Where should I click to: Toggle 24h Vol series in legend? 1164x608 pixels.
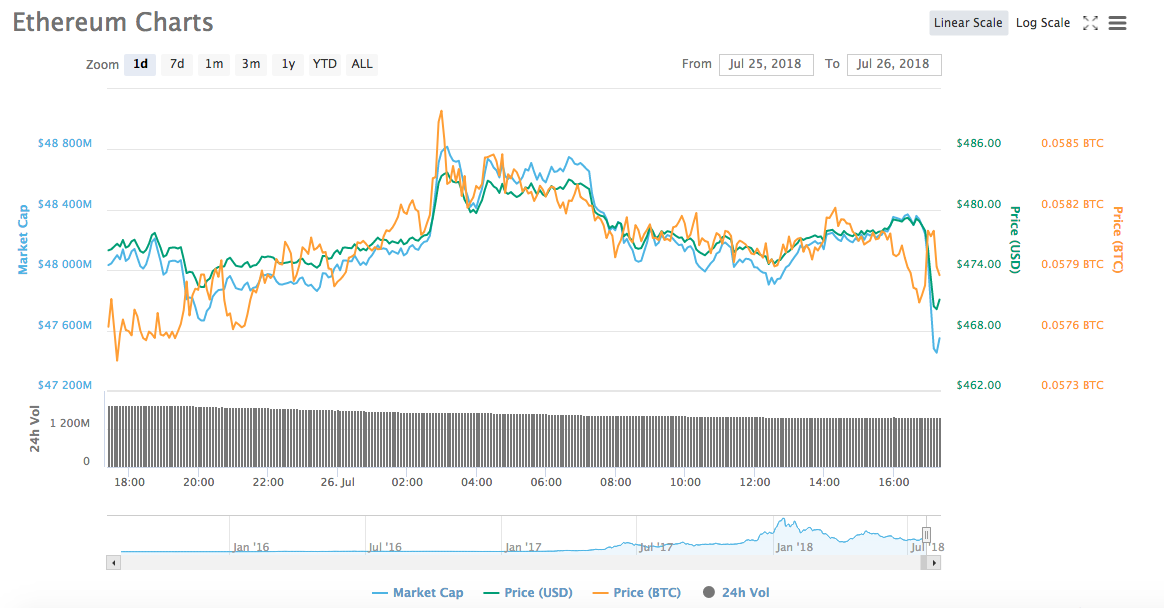736,592
